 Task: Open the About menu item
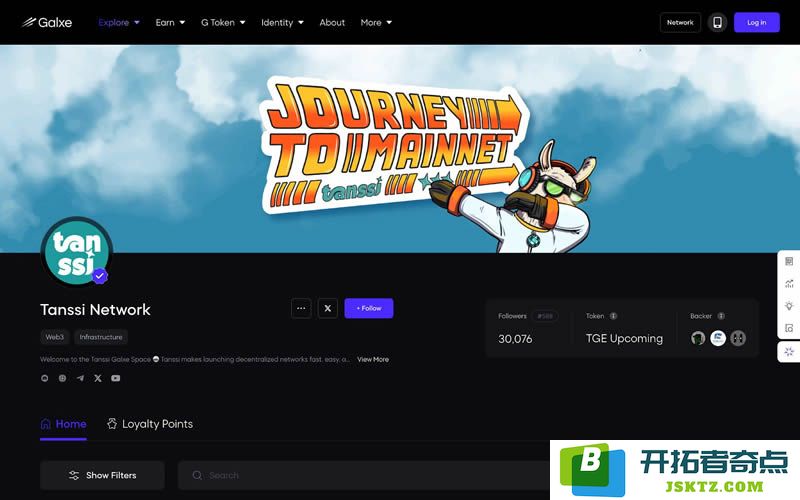click(x=332, y=22)
